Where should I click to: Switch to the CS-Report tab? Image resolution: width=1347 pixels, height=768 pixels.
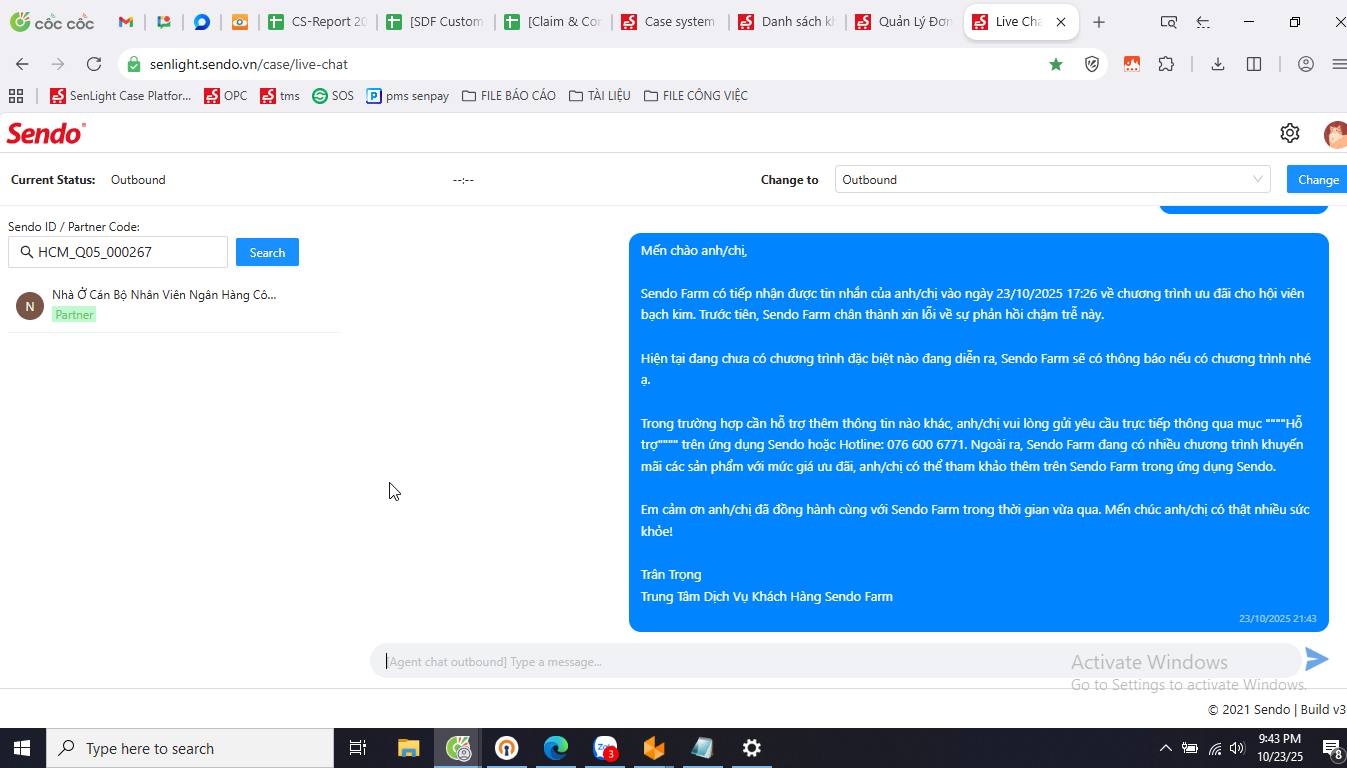click(x=317, y=22)
